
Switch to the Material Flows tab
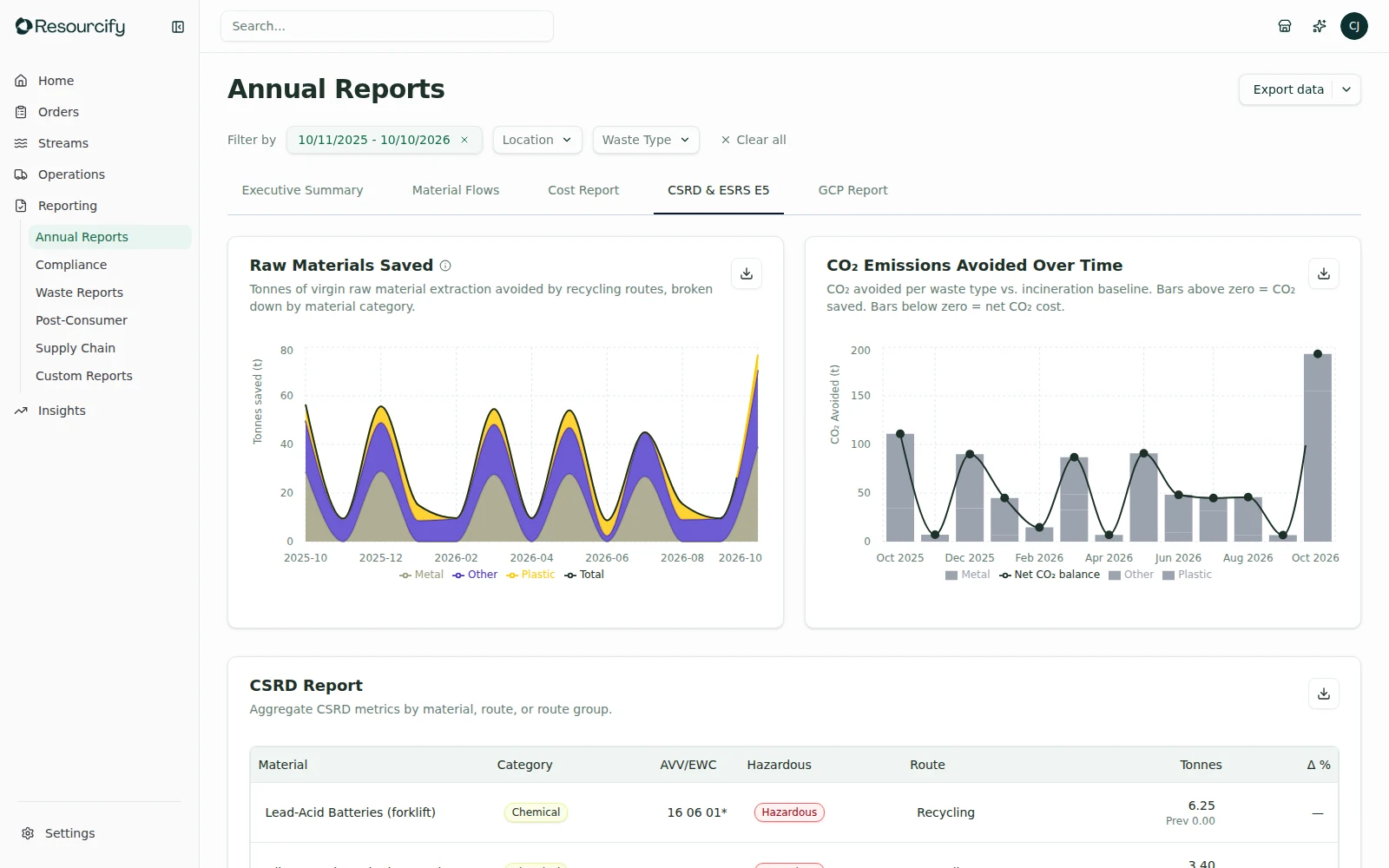point(456,190)
